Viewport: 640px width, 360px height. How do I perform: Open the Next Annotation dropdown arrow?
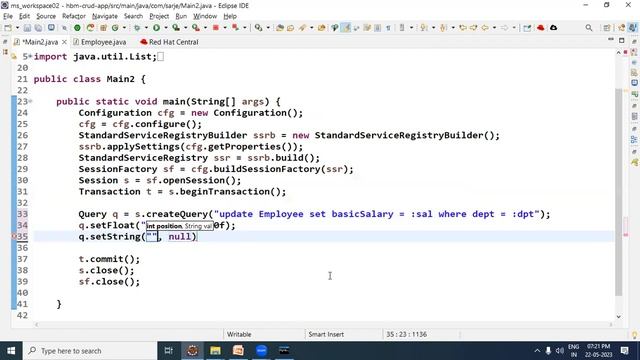[433, 28]
